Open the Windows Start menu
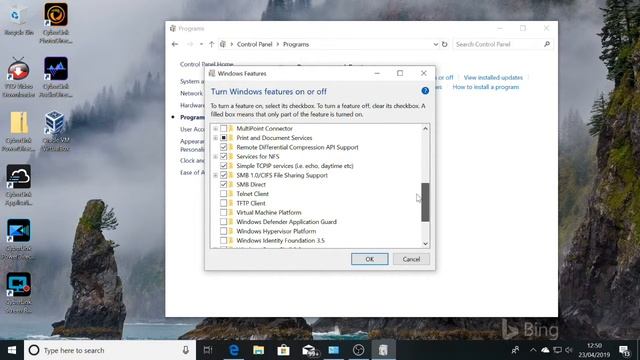 click(12, 350)
